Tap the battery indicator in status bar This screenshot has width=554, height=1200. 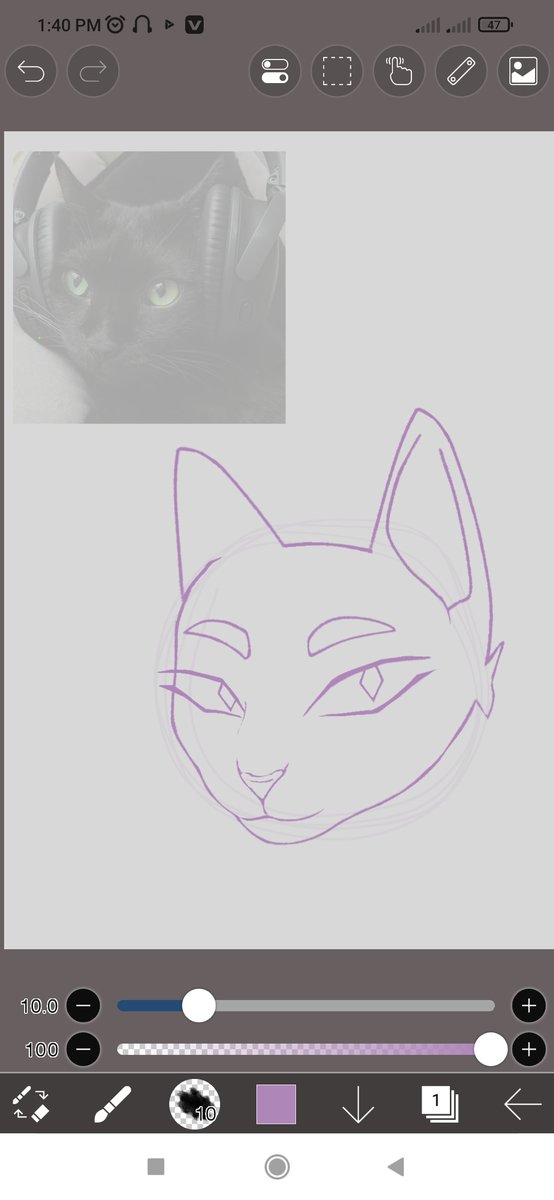[496, 24]
